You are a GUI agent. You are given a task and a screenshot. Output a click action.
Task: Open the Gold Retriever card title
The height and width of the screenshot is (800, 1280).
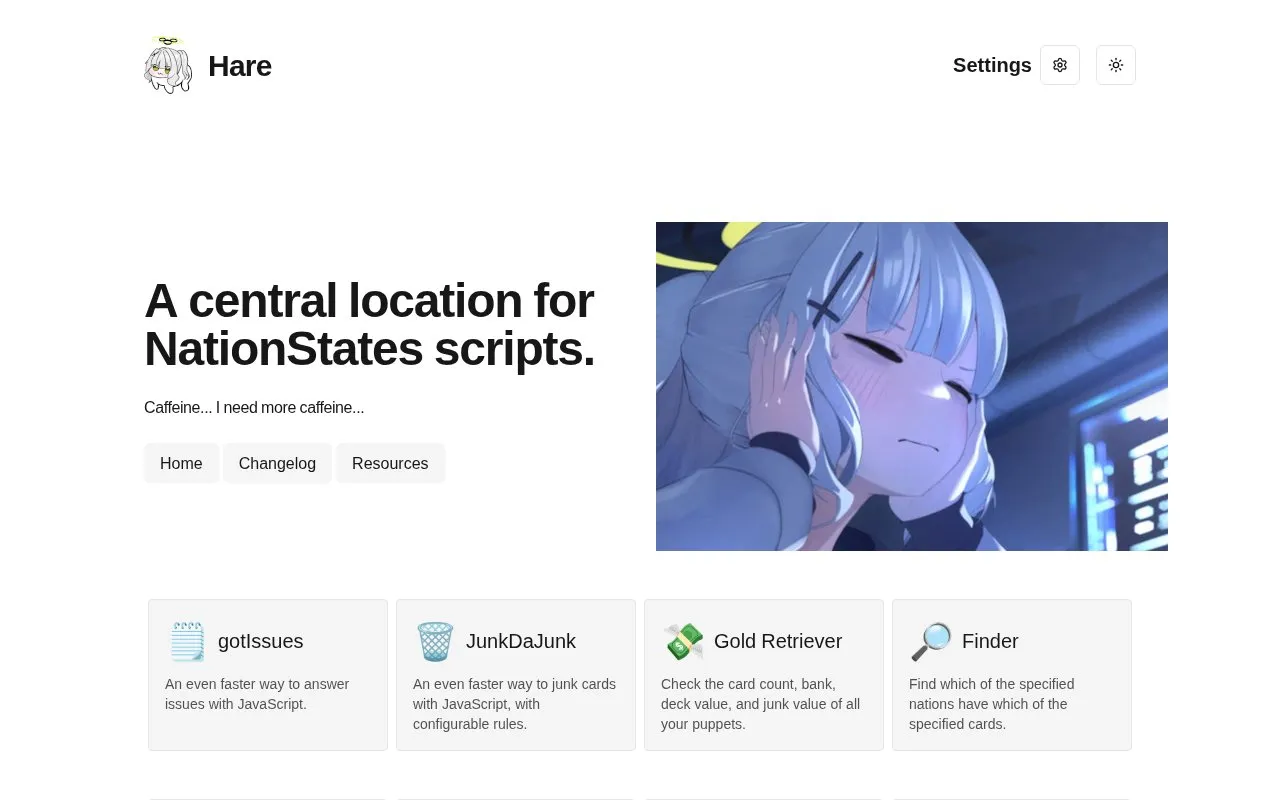778,641
